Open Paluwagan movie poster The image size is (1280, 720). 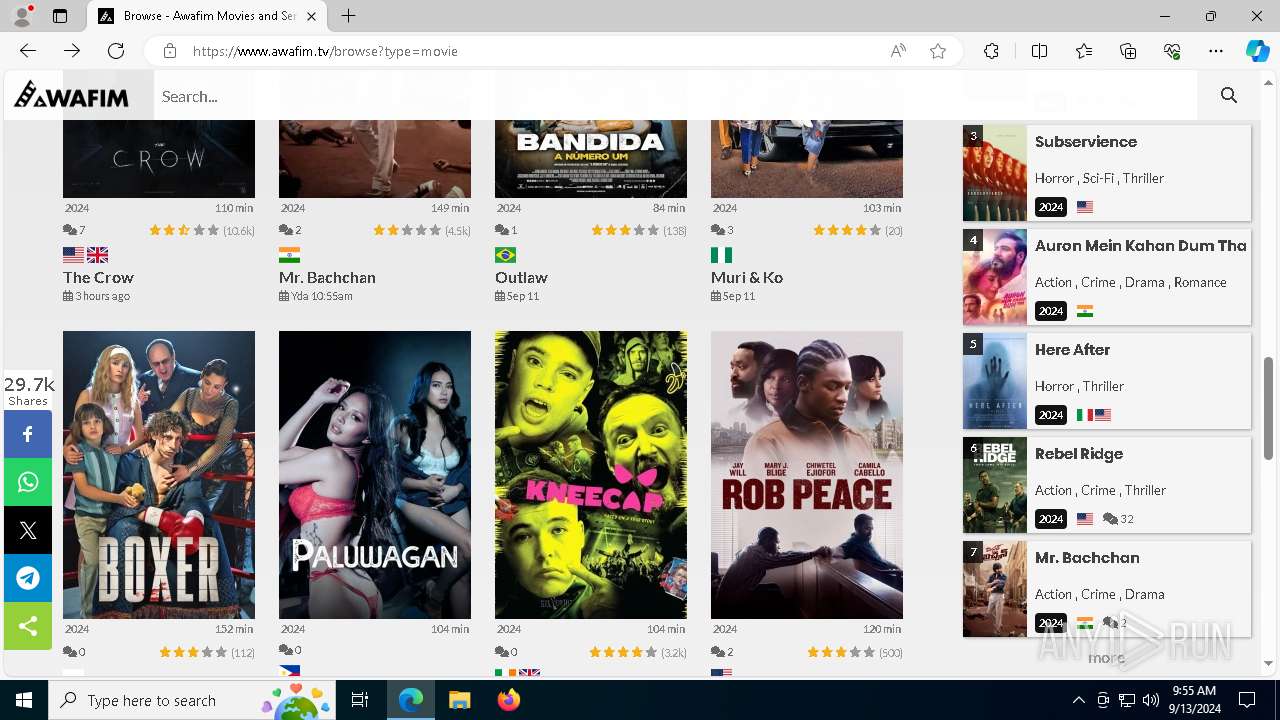pyautogui.click(x=375, y=475)
